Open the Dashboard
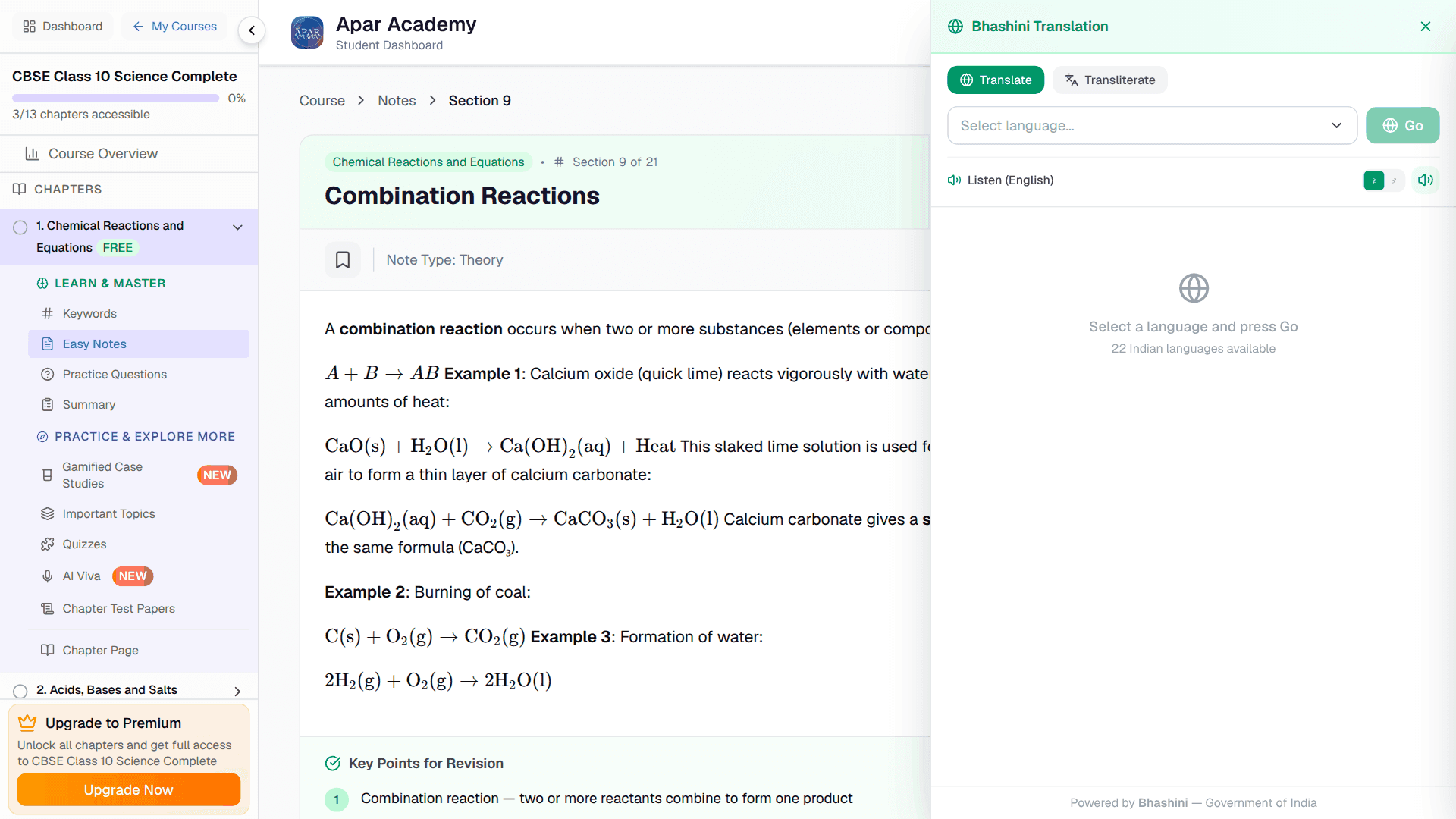The width and height of the screenshot is (1456, 819). [x=63, y=27]
